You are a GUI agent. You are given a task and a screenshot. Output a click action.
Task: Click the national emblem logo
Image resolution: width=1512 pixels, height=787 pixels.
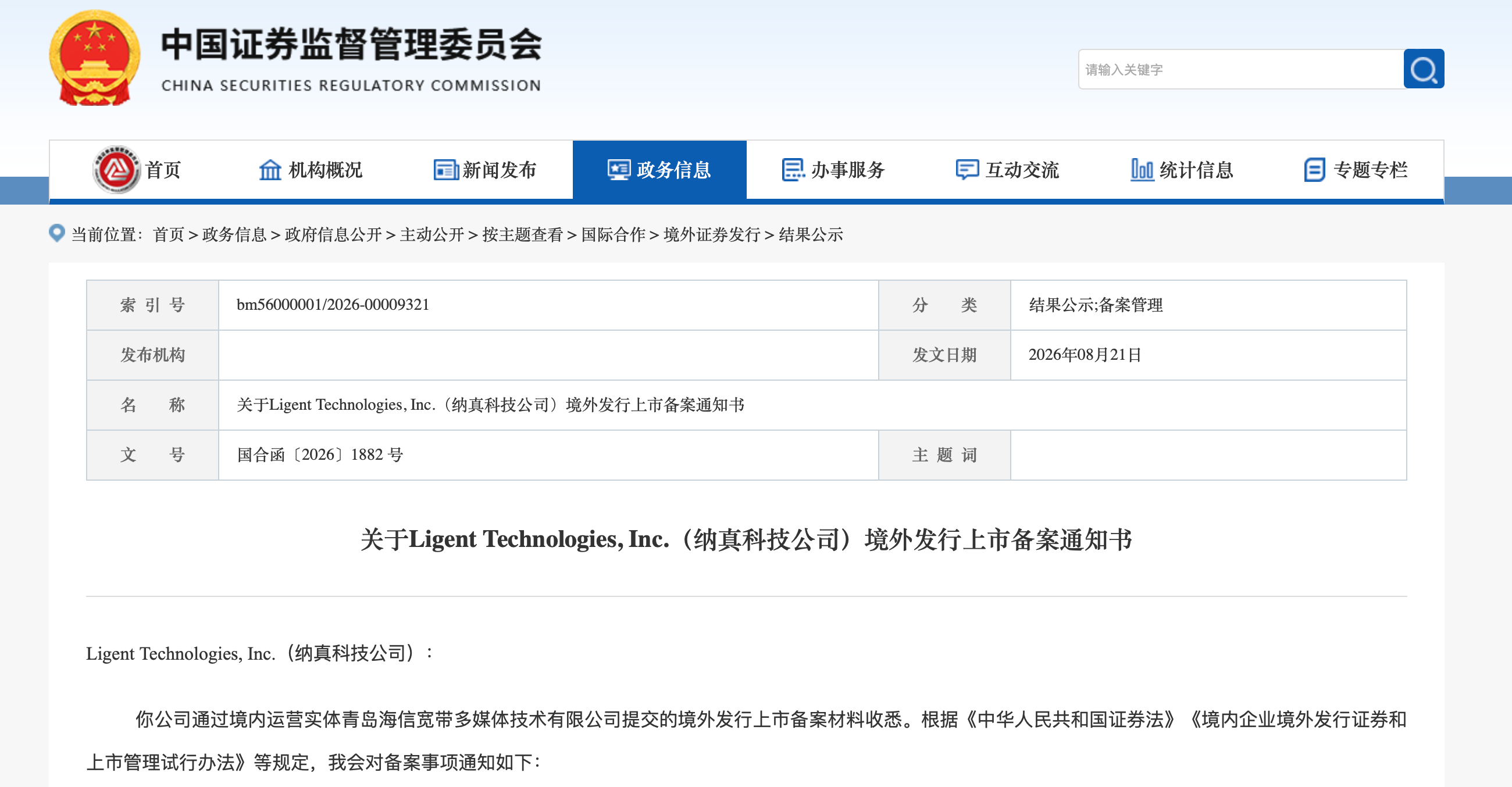point(94,58)
